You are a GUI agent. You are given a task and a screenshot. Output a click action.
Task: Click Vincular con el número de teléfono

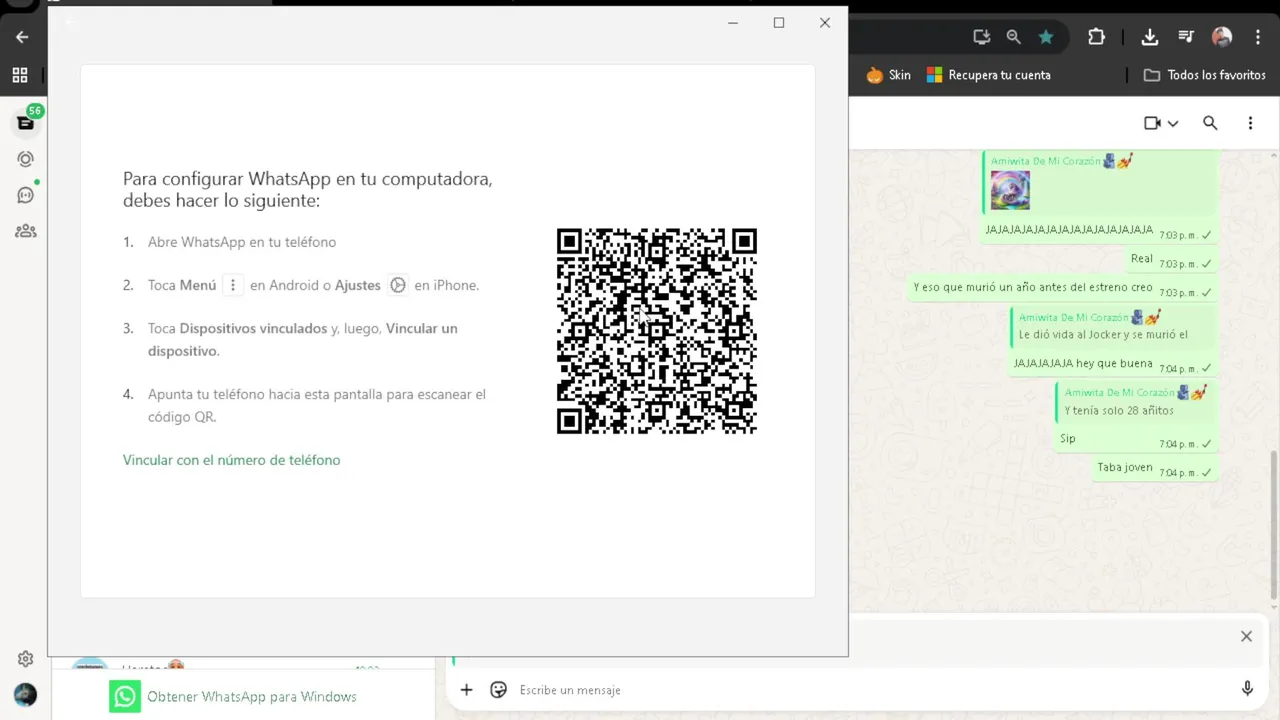pyautogui.click(x=231, y=460)
